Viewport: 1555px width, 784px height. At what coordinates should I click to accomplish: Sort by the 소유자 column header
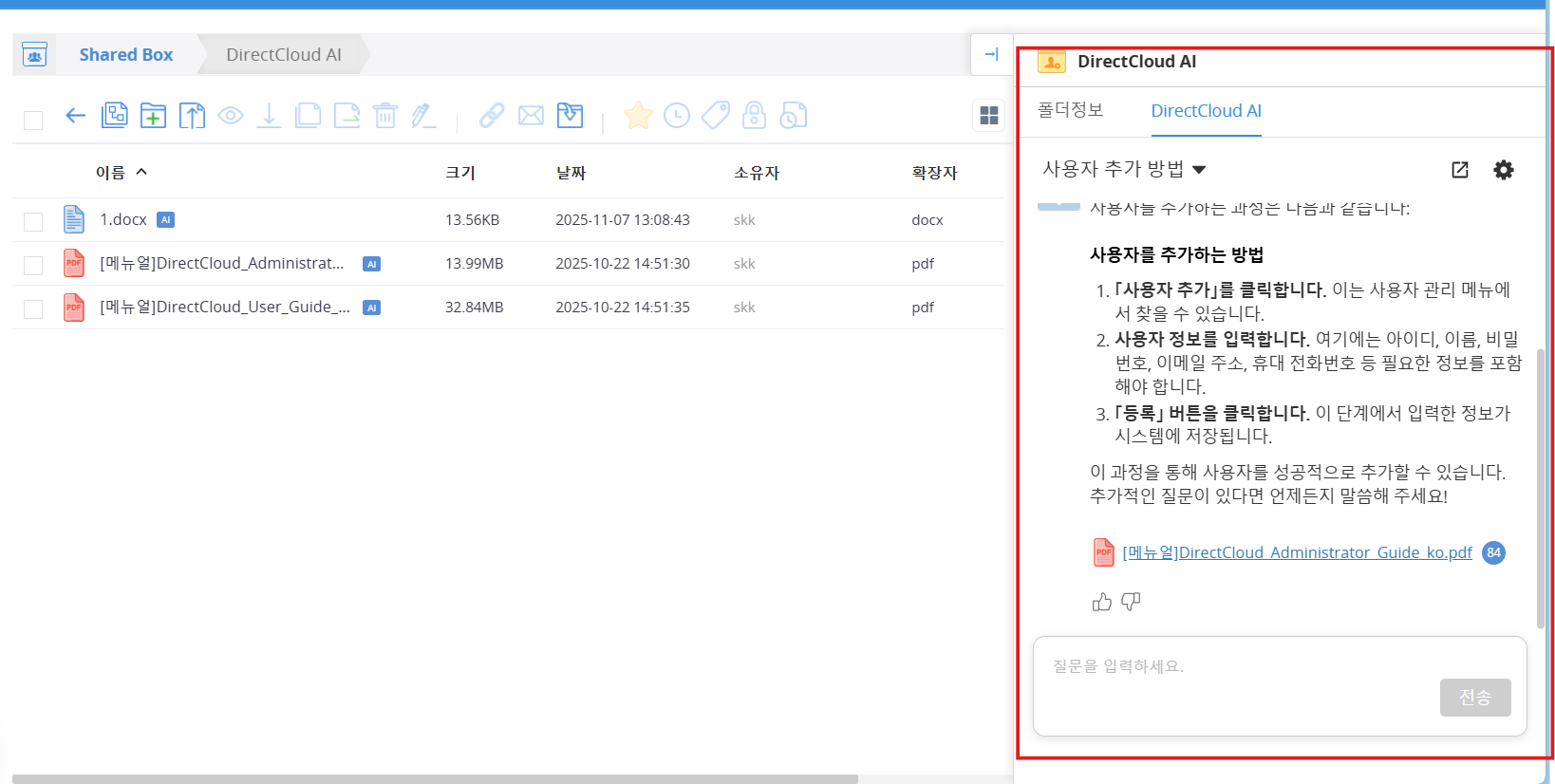(x=757, y=173)
